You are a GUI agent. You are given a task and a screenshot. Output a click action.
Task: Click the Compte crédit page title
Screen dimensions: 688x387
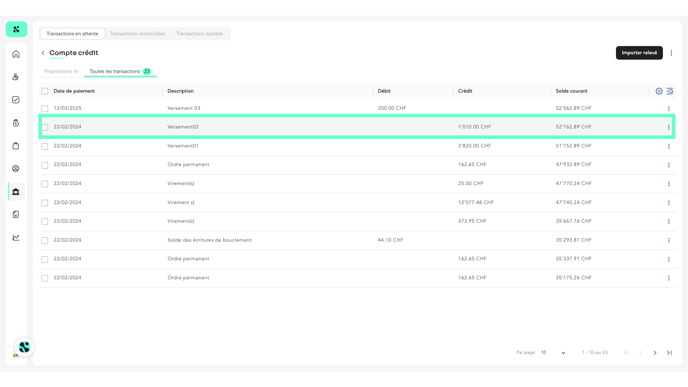tap(74, 53)
